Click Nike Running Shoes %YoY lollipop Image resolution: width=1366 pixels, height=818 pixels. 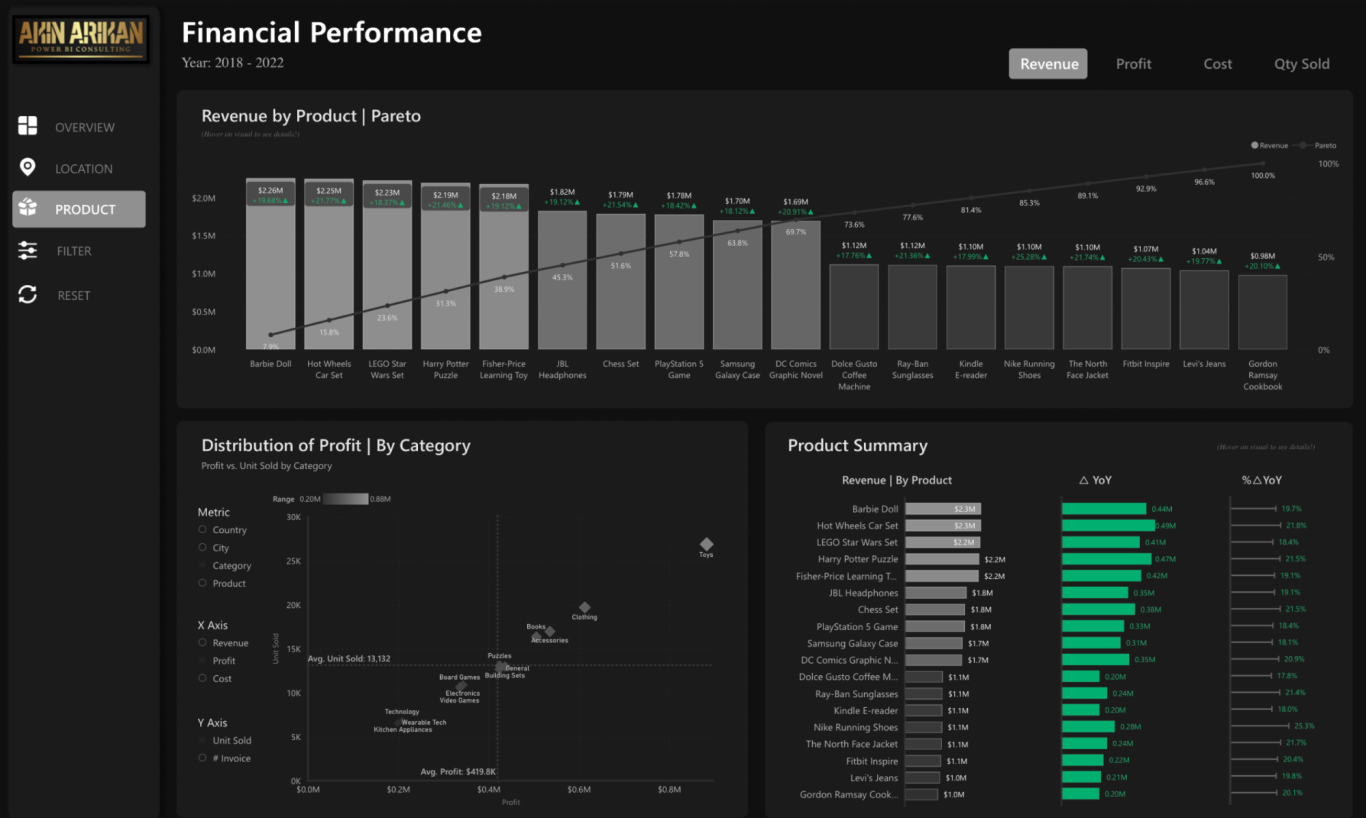(1259, 727)
